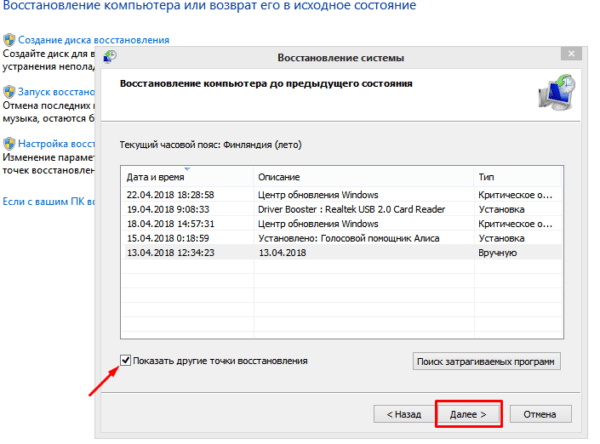This screenshot has height=444, width=600.
Task: Click shield icon beside Запуск восстановления link
Action: click(9, 92)
